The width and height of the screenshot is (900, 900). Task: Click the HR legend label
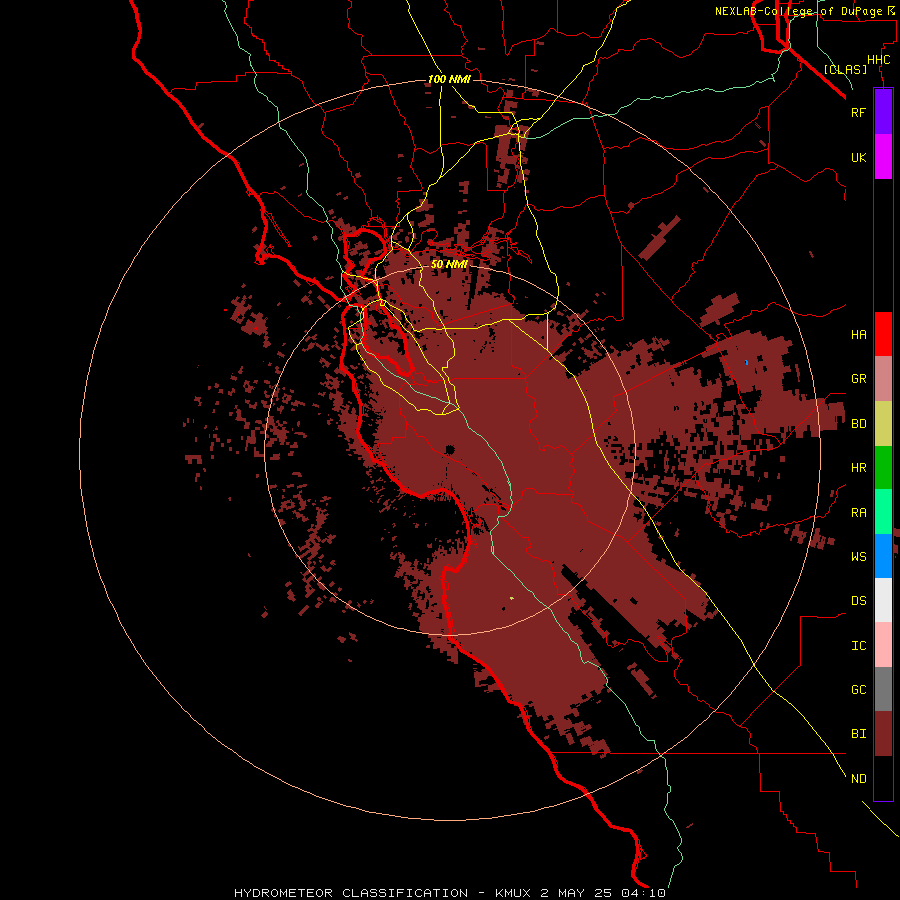pyautogui.click(x=859, y=468)
